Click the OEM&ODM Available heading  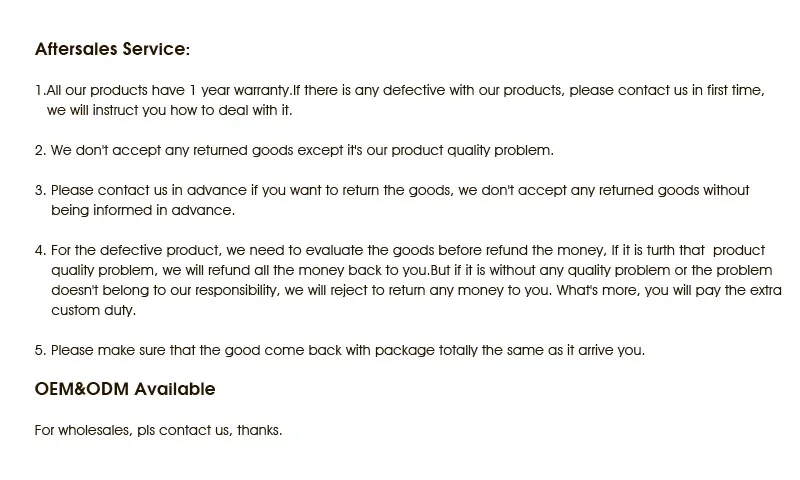point(125,389)
